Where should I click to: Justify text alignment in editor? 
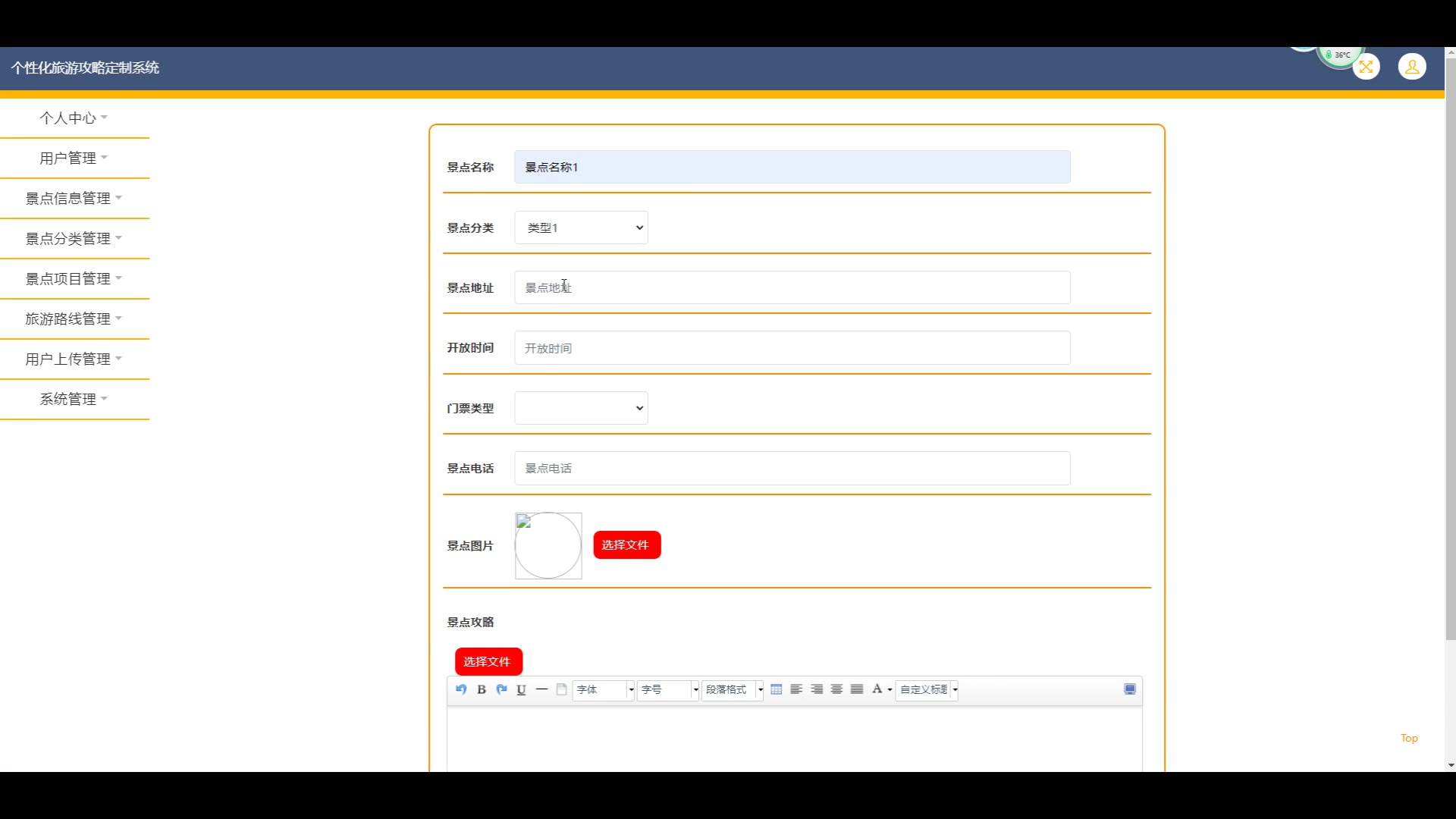857,689
